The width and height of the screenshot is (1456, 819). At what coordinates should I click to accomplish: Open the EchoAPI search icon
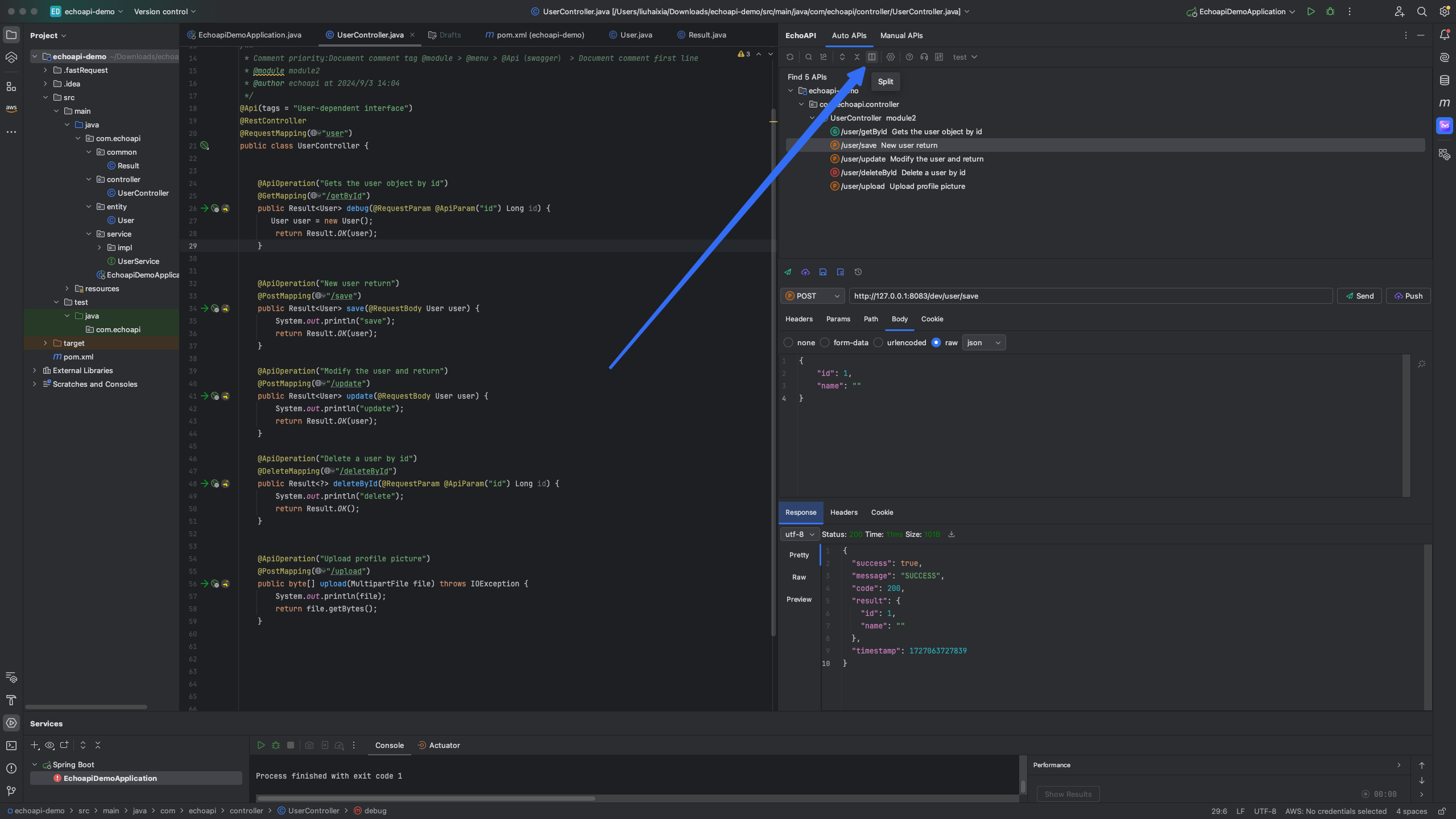(x=808, y=57)
